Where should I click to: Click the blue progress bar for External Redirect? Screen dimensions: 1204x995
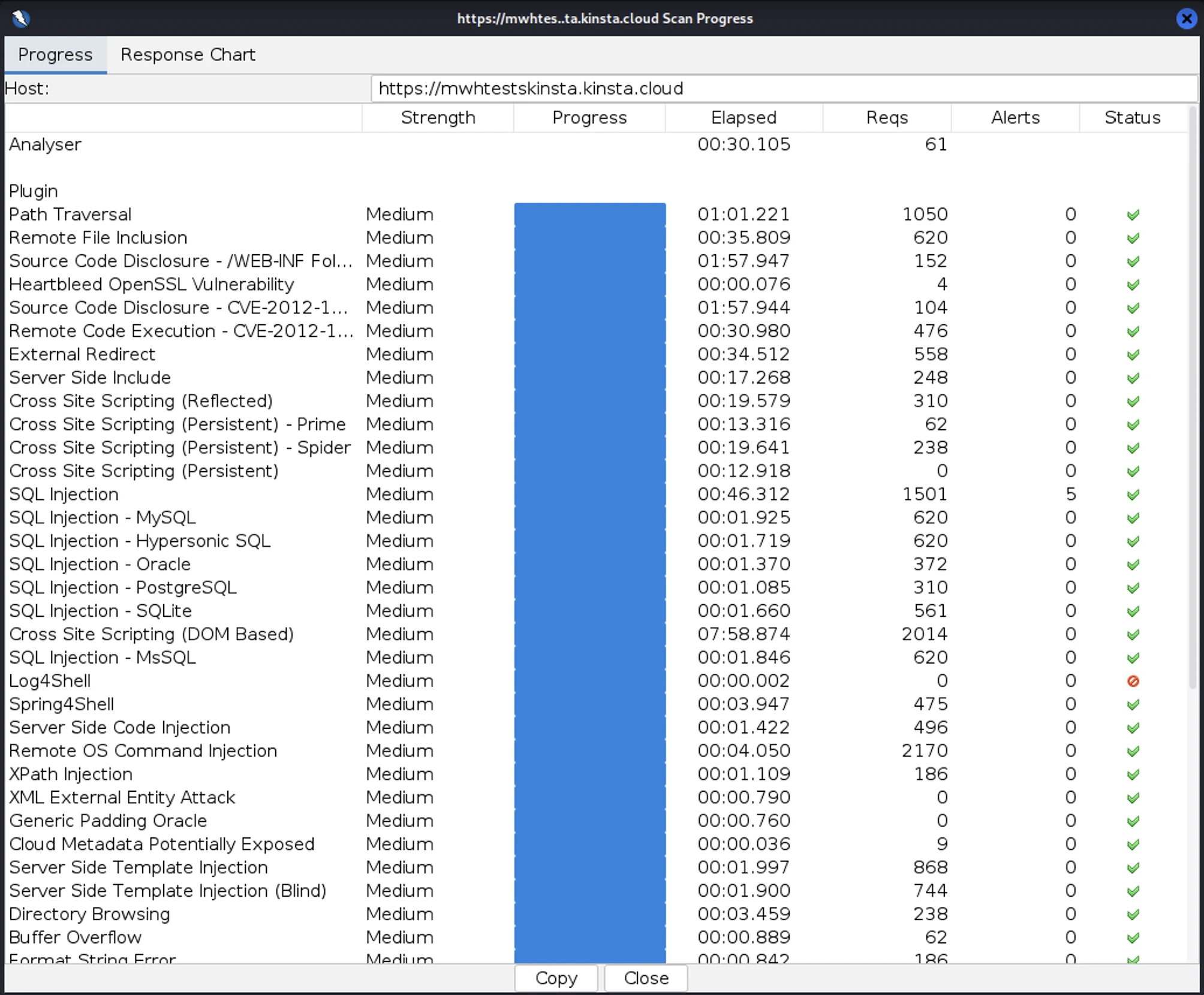[589, 354]
